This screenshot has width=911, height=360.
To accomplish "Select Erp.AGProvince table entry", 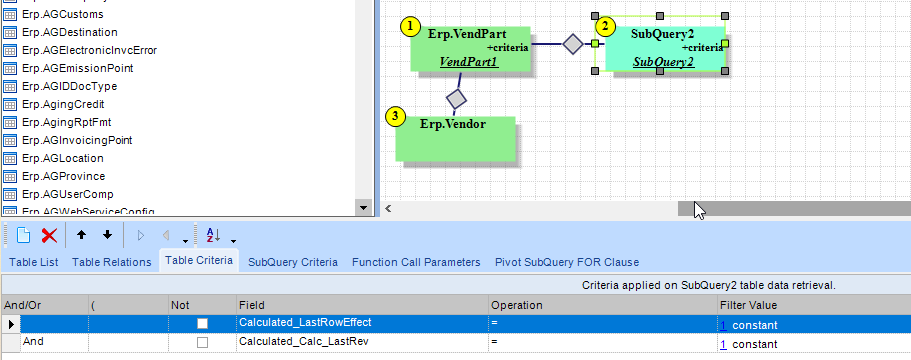I will 63,176.
